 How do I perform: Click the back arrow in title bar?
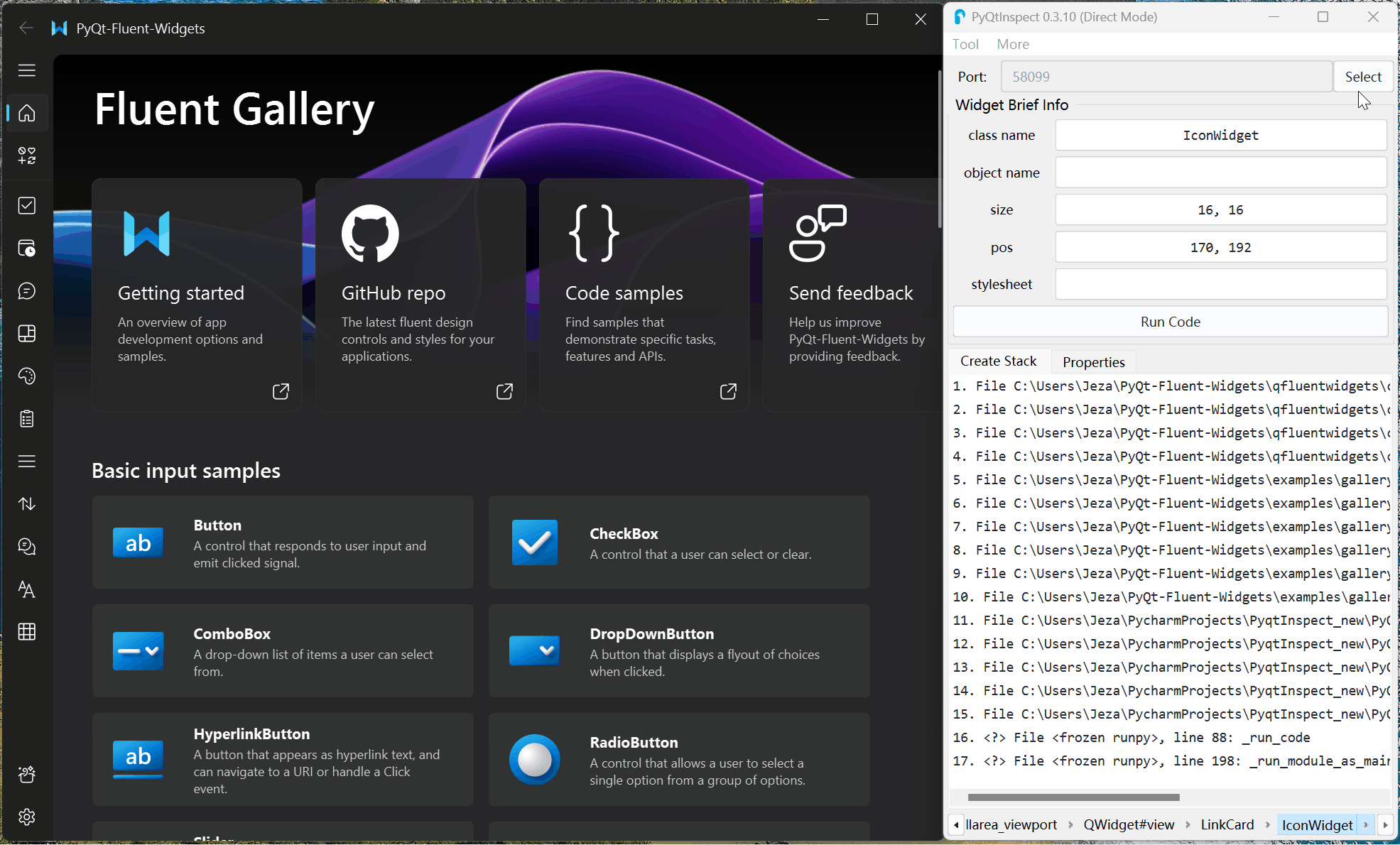[x=26, y=28]
